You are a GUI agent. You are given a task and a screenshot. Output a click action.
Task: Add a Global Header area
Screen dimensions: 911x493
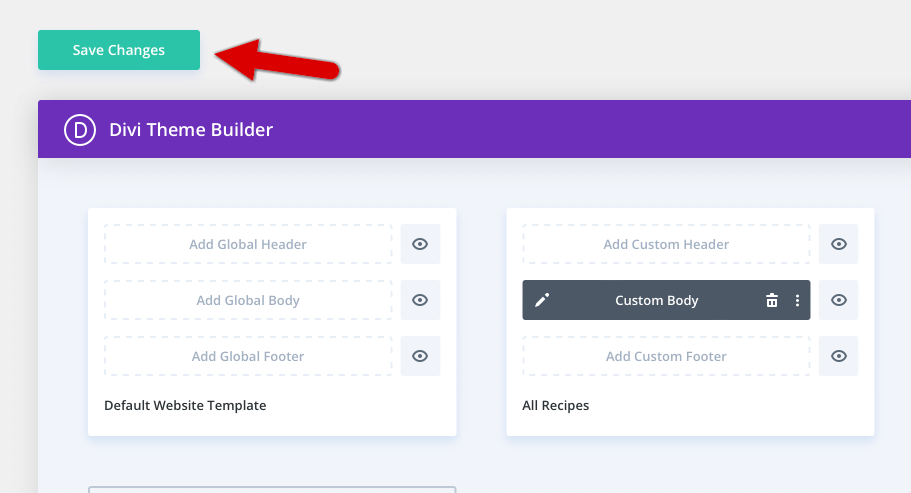248,244
